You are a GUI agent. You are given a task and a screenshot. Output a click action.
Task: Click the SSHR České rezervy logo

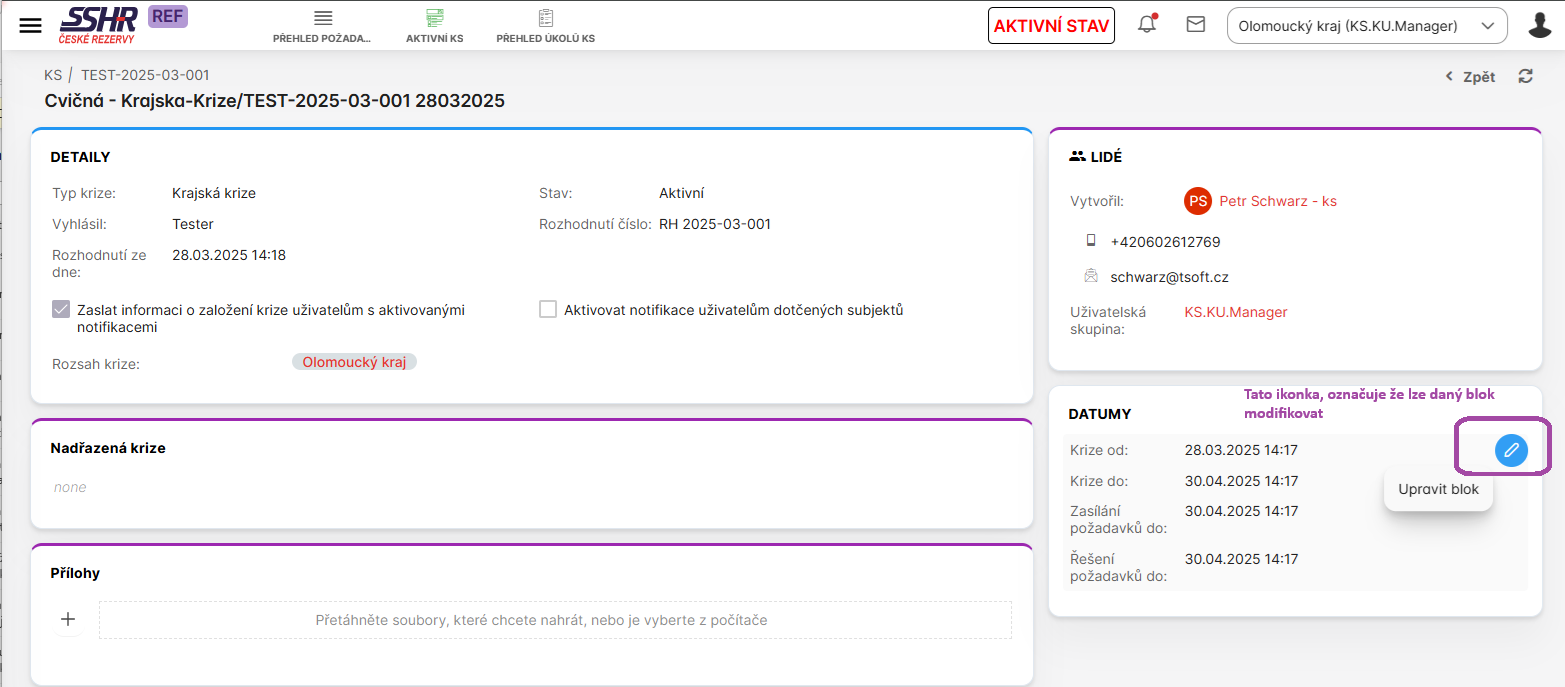98,24
